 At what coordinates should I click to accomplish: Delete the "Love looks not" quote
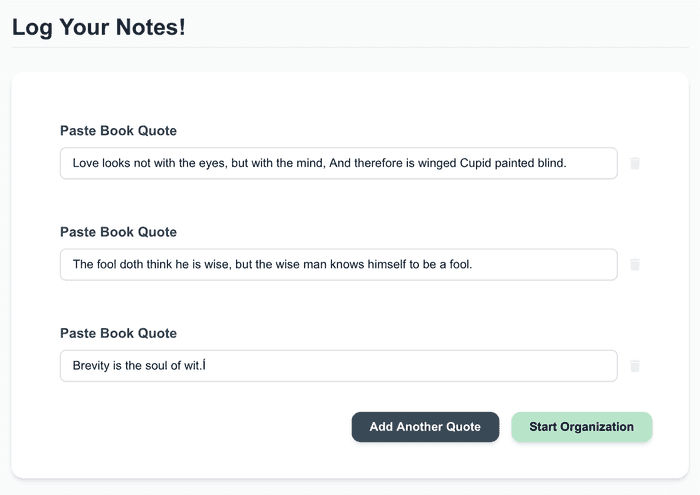pyautogui.click(x=634, y=163)
